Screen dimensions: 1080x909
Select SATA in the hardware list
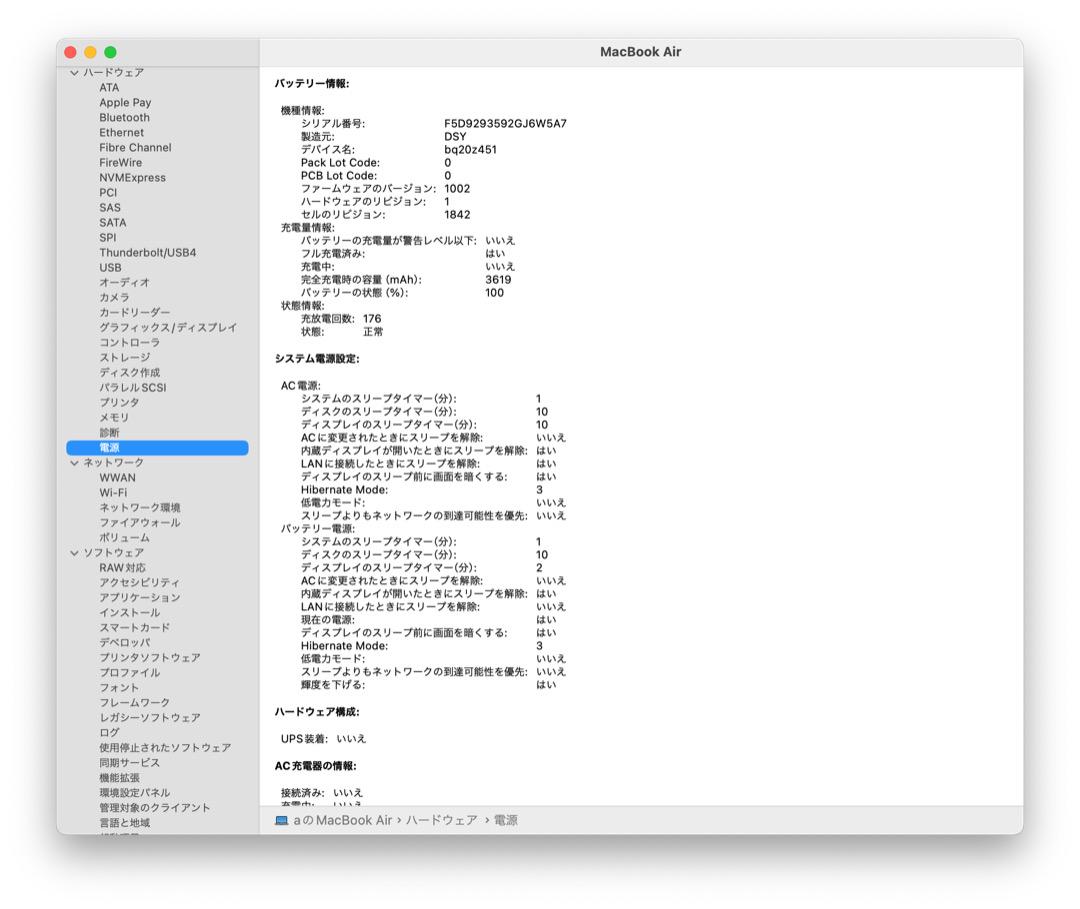click(112, 222)
